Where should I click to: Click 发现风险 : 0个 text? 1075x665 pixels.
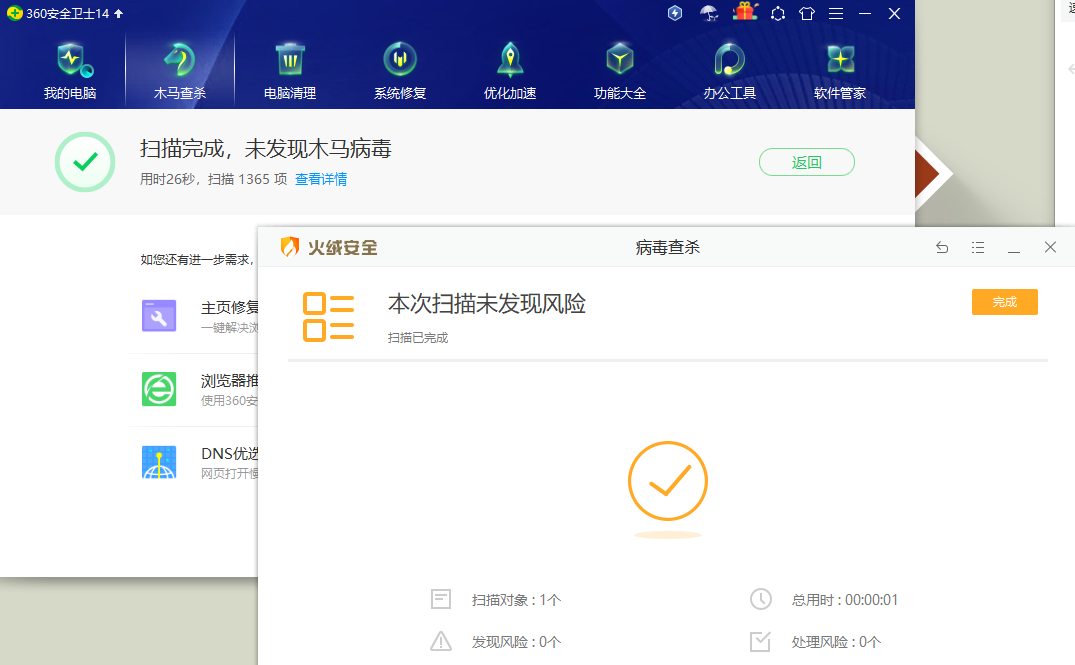point(516,642)
